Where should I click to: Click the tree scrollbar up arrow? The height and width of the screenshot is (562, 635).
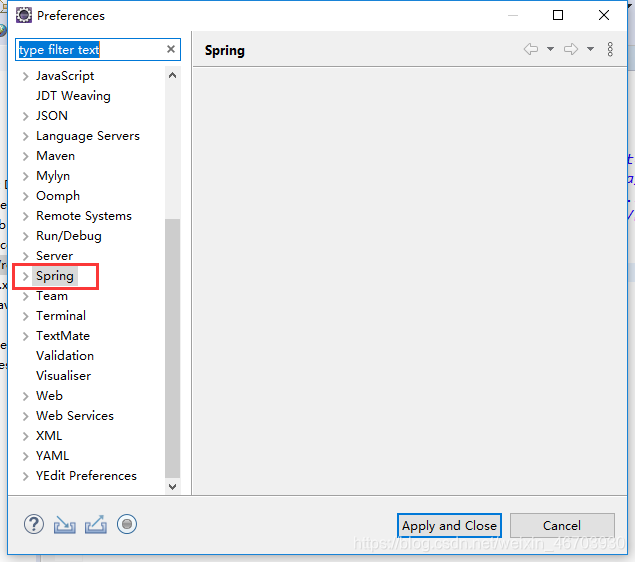click(173, 75)
